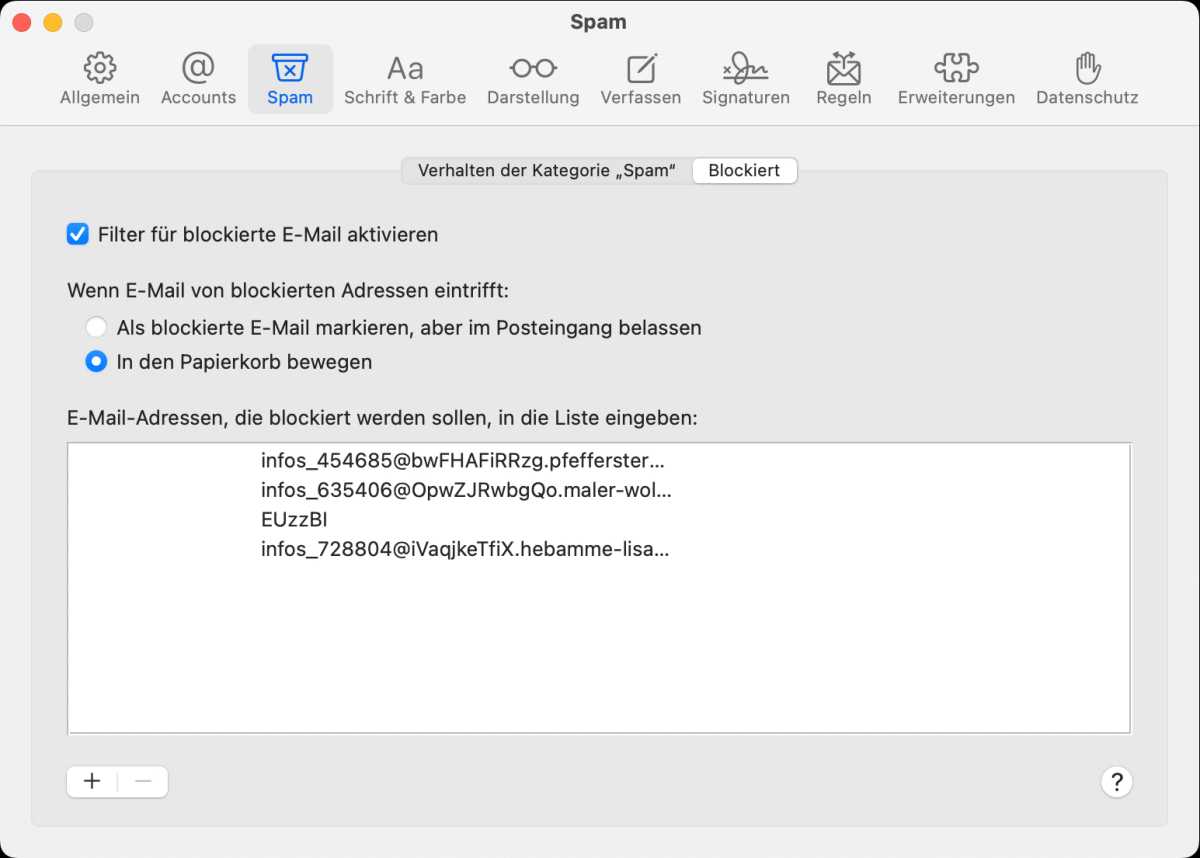Viewport: 1200px width, 858px height.
Task: Open Schrift & Farbe preferences
Action: tap(405, 79)
